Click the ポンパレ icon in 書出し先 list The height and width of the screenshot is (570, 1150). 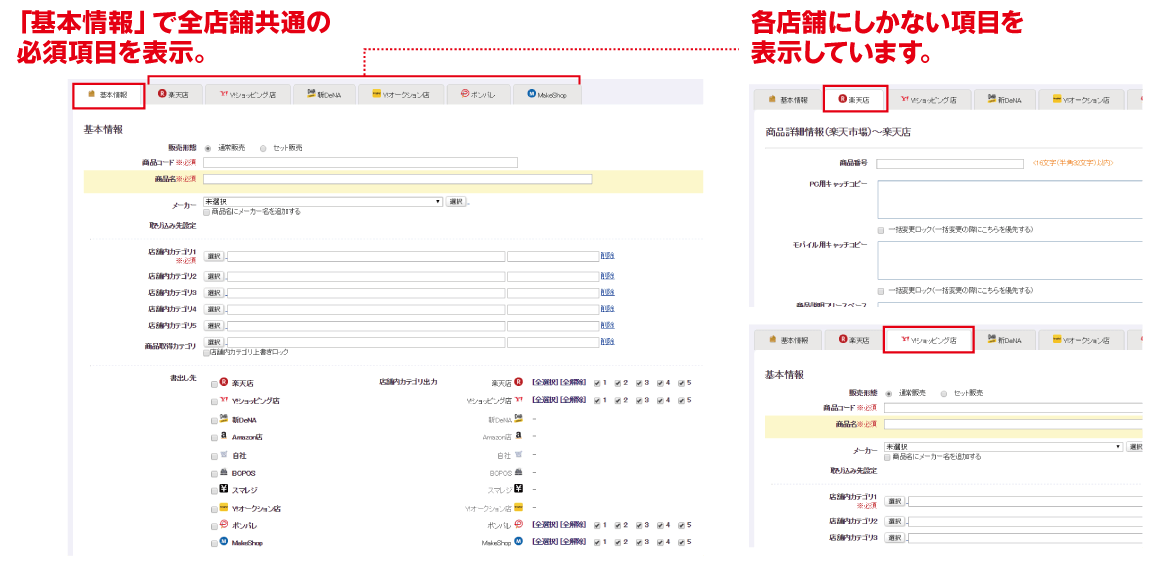click(x=224, y=525)
